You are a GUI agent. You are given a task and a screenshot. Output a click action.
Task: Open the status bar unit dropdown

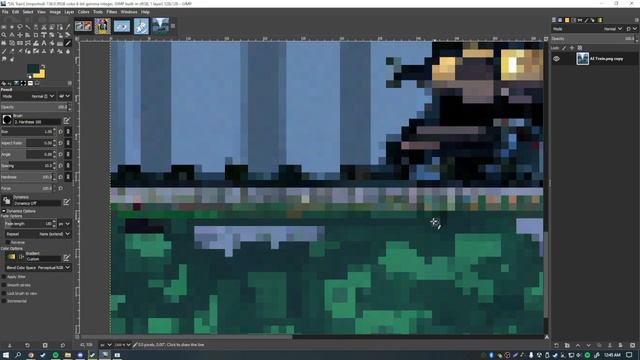106,345
